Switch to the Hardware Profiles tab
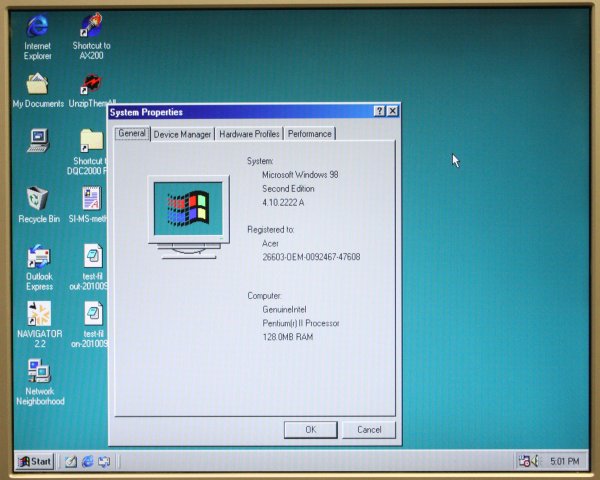The width and height of the screenshot is (600, 480). (249, 134)
